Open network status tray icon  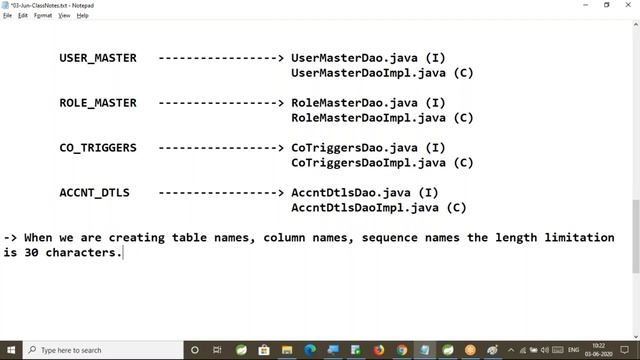coord(522,350)
